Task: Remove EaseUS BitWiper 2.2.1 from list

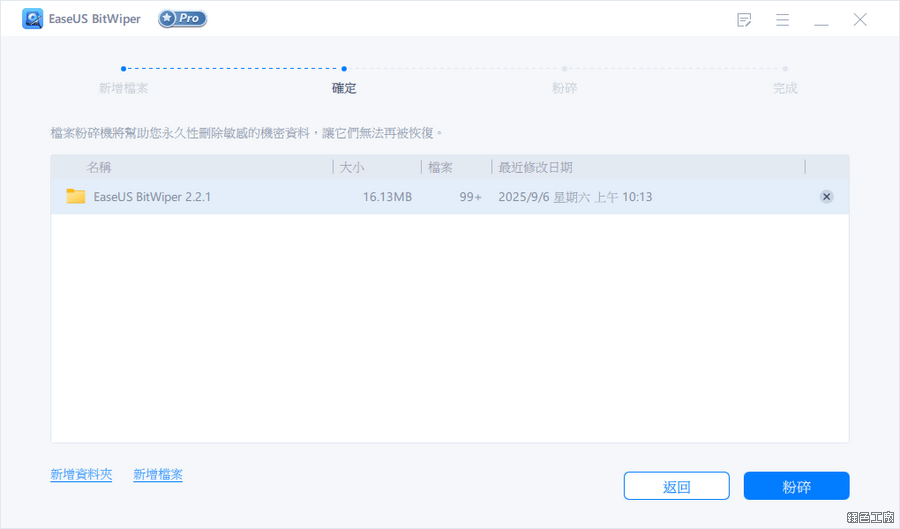Action: point(827,197)
